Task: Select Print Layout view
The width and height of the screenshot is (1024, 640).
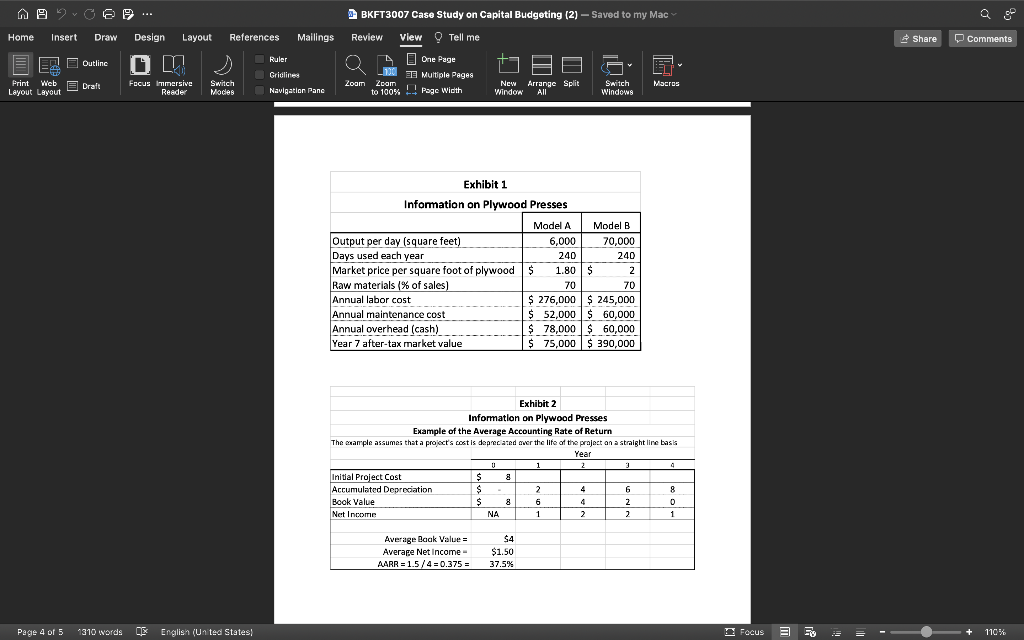Action: [20, 74]
